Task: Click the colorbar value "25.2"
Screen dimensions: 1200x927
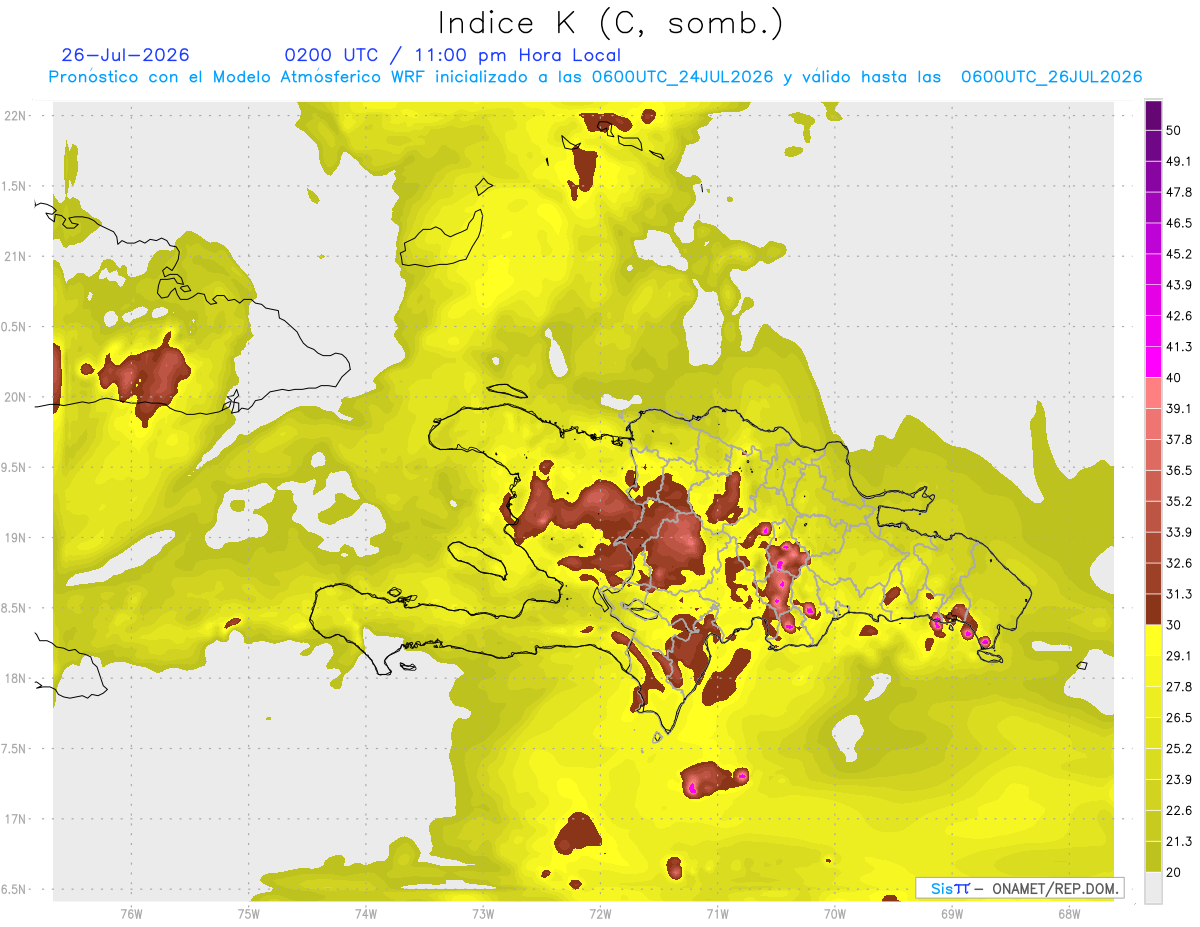Action: tap(1179, 749)
